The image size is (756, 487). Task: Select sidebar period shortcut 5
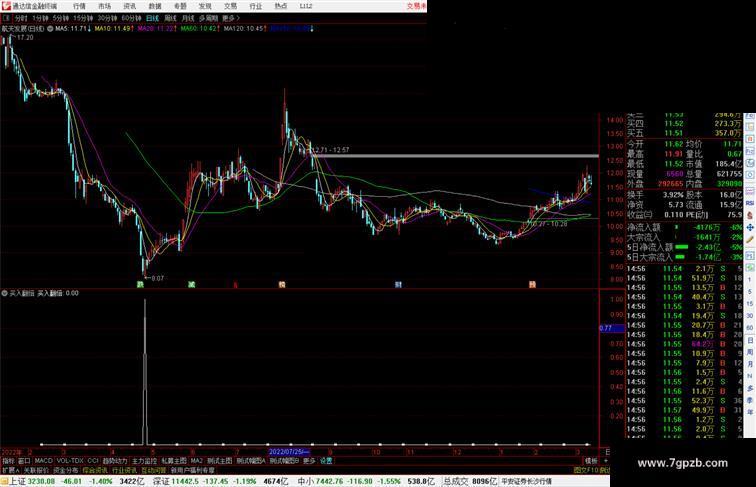[750, 292]
